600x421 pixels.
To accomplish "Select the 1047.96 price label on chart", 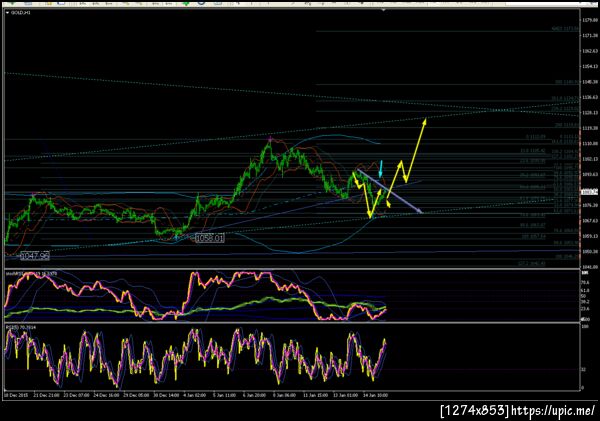I will click(x=34, y=256).
